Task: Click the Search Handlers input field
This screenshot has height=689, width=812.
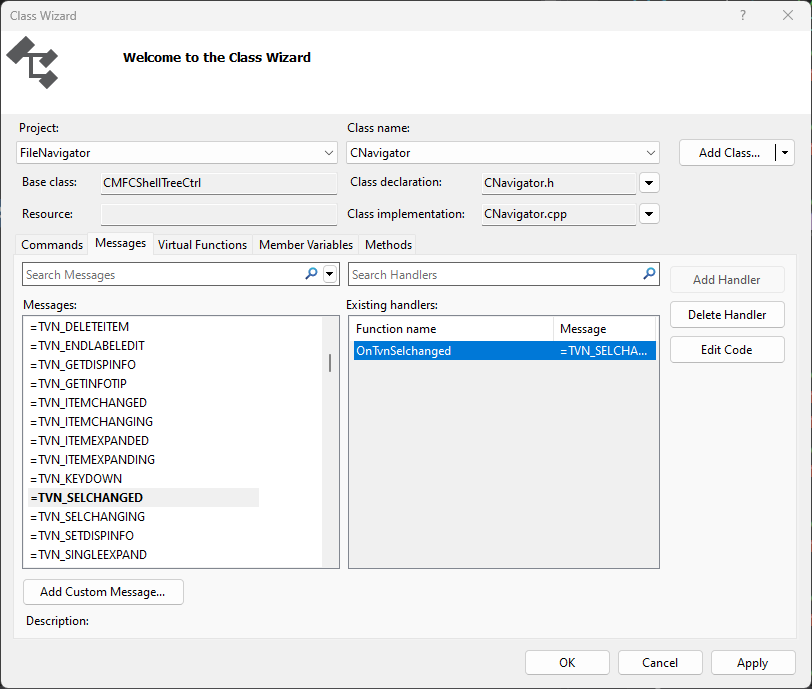Action: pos(495,274)
